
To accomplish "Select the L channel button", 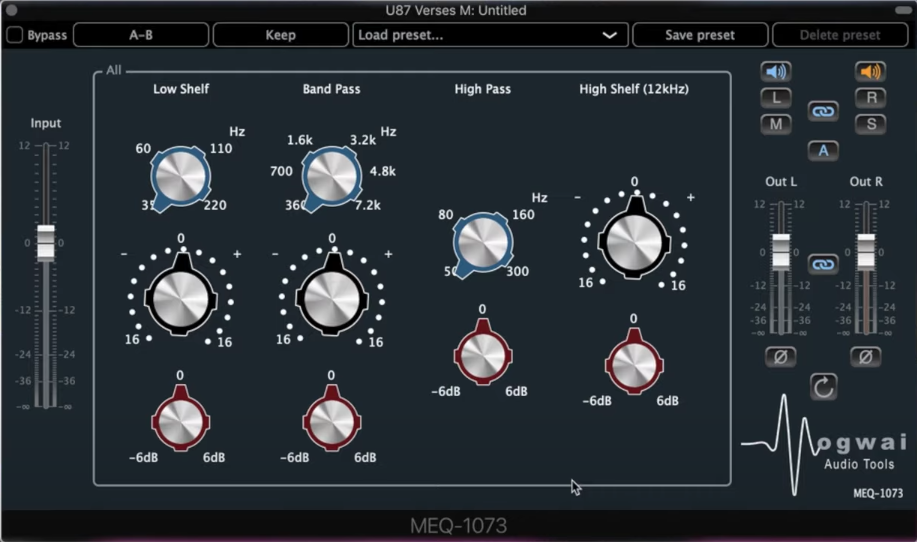I will point(776,98).
